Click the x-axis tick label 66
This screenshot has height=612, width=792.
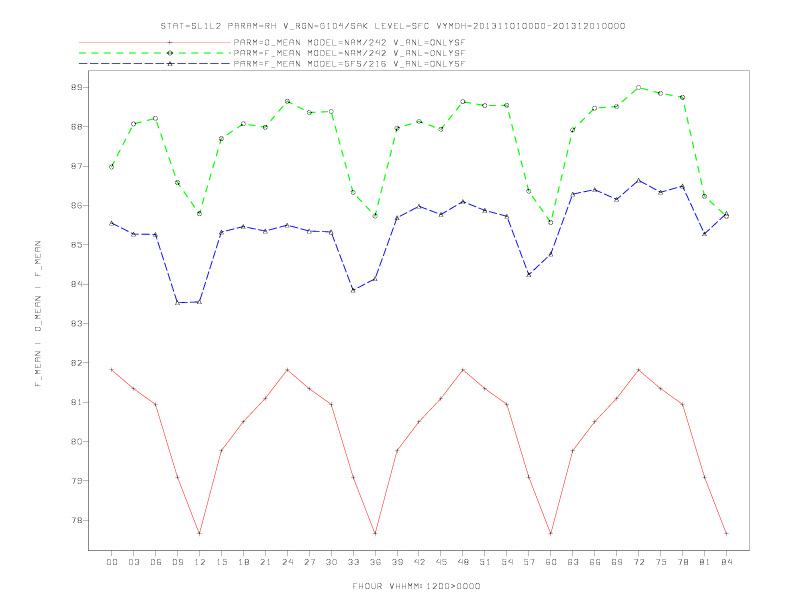(x=595, y=562)
